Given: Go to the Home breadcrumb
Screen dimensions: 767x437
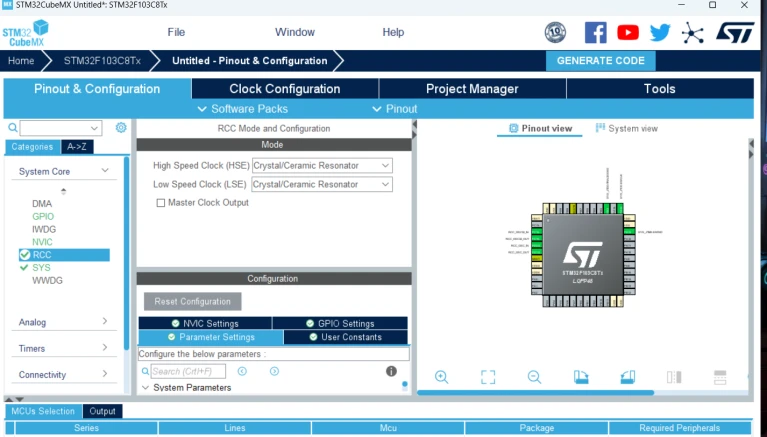Looking at the screenshot, I should (x=21, y=61).
